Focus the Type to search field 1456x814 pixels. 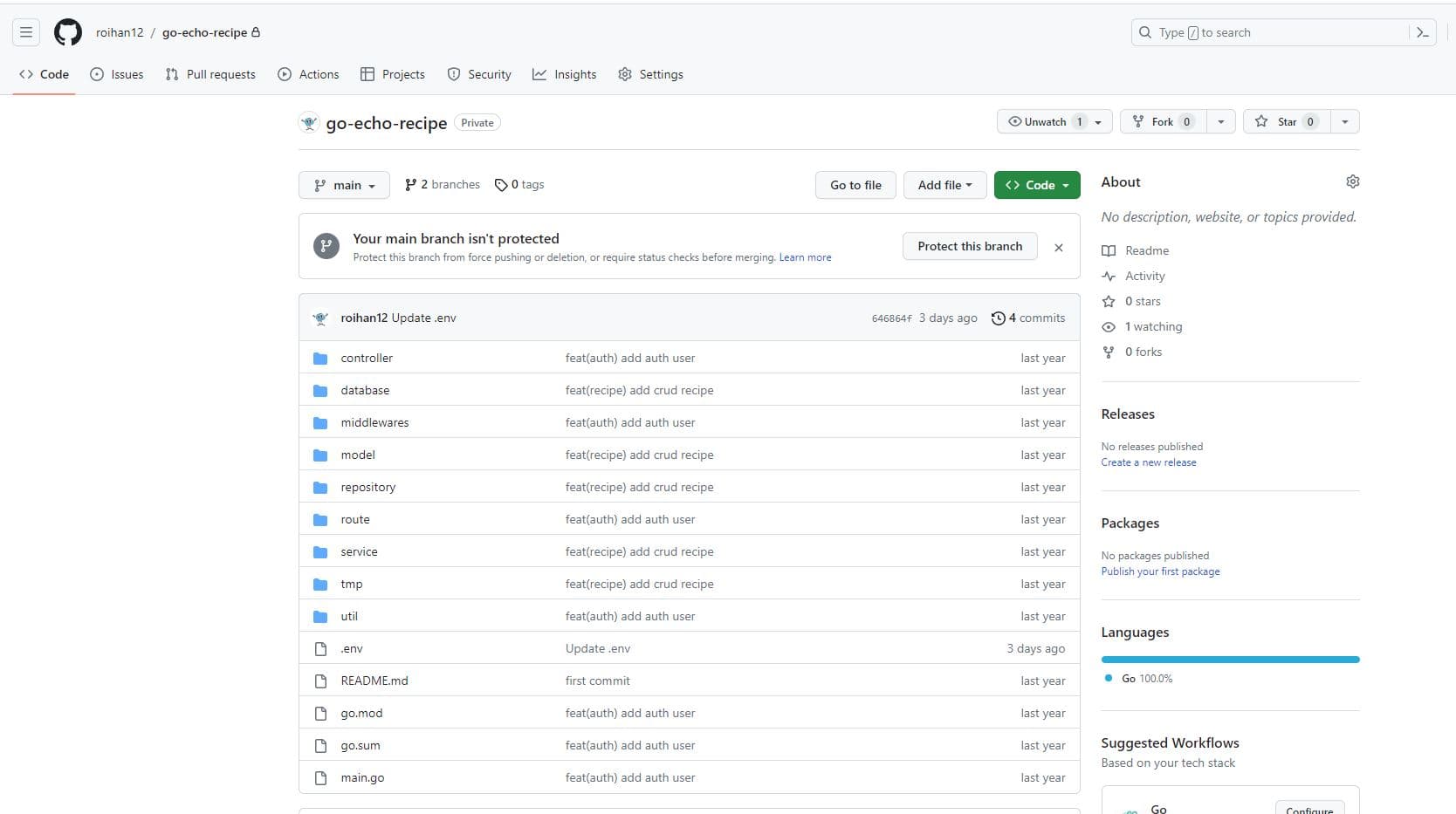pos(1270,32)
